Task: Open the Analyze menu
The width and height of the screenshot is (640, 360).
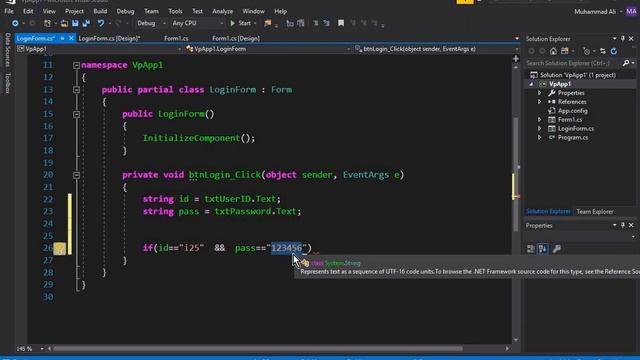Action: [x=222, y=11]
